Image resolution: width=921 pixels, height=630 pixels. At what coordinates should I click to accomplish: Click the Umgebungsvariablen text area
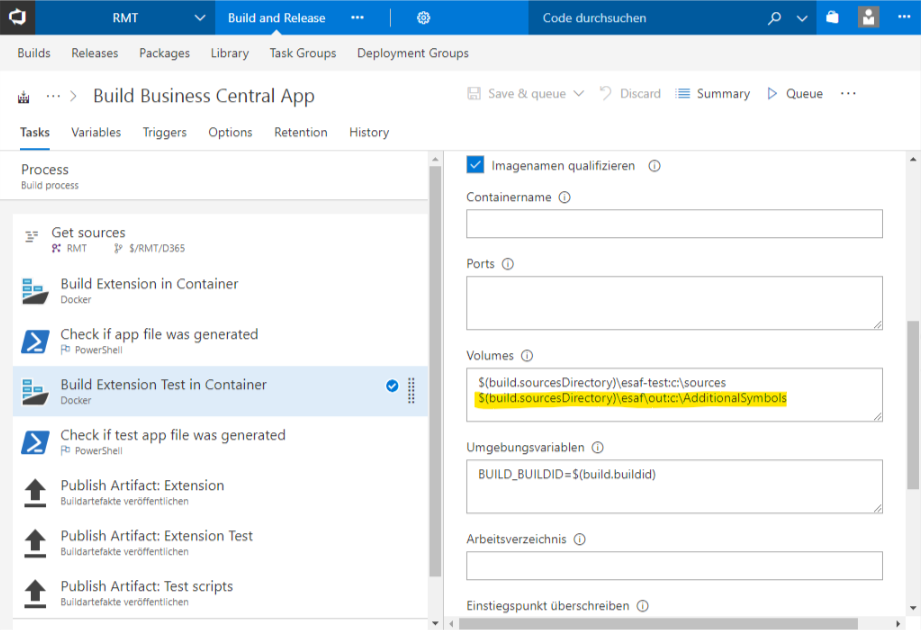(x=674, y=486)
